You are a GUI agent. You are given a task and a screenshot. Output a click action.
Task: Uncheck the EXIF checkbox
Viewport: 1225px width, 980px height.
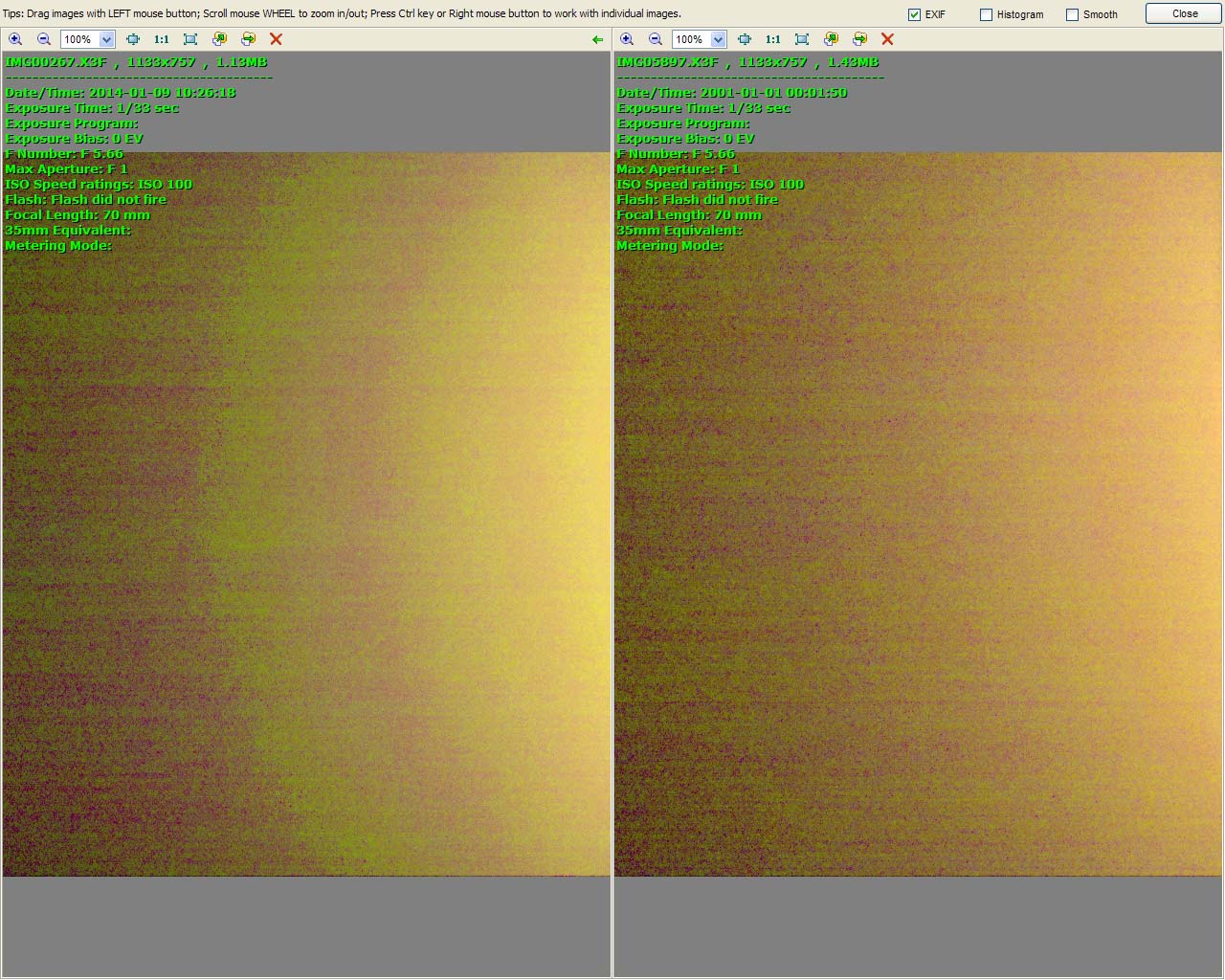[914, 14]
